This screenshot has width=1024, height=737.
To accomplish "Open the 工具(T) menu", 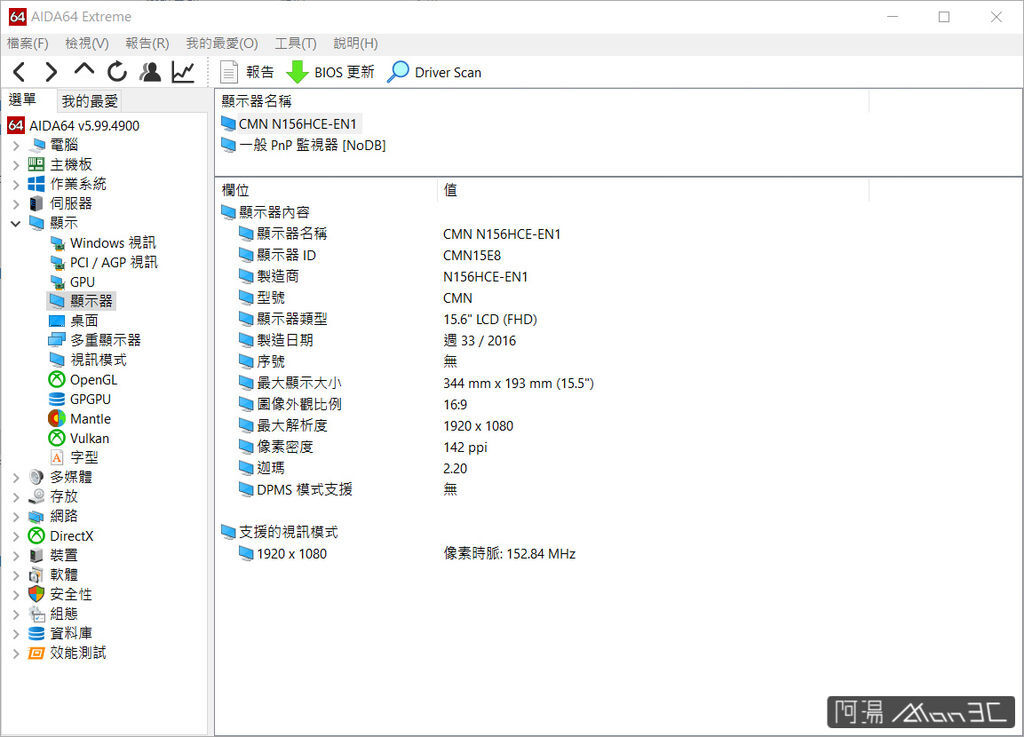I will point(295,43).
